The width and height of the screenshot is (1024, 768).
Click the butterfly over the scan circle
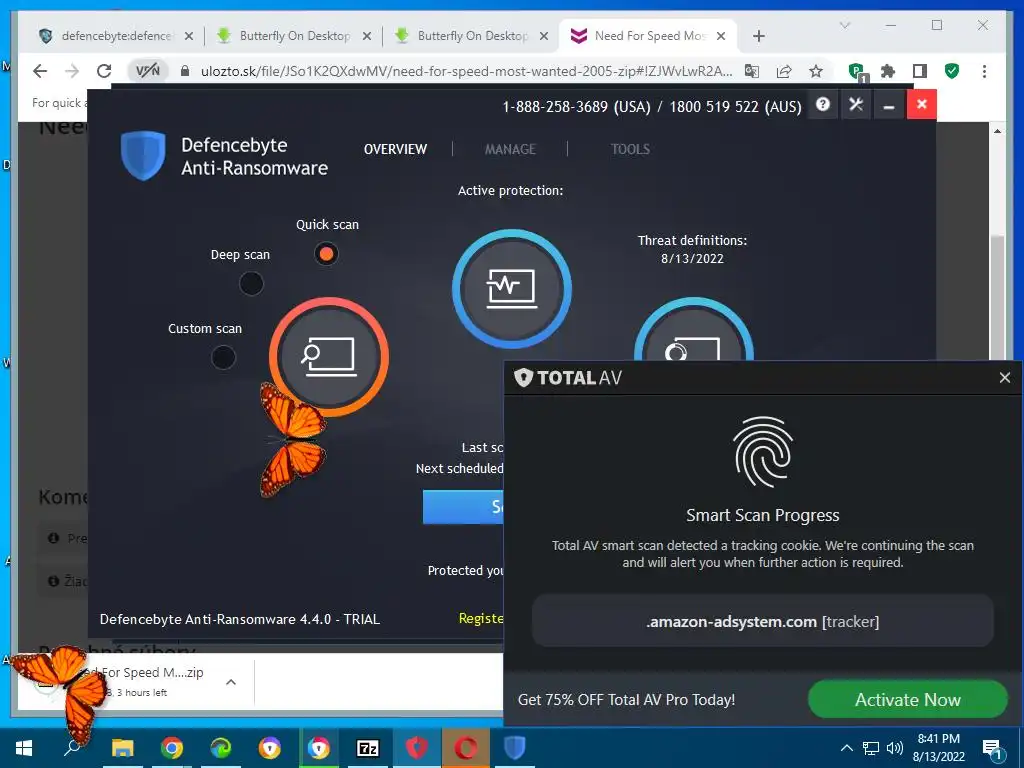point(292,440)
